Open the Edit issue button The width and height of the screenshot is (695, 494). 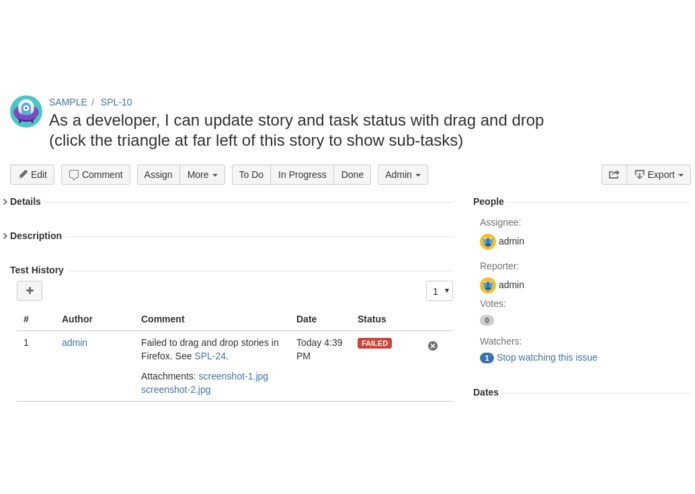pos(32,175)
